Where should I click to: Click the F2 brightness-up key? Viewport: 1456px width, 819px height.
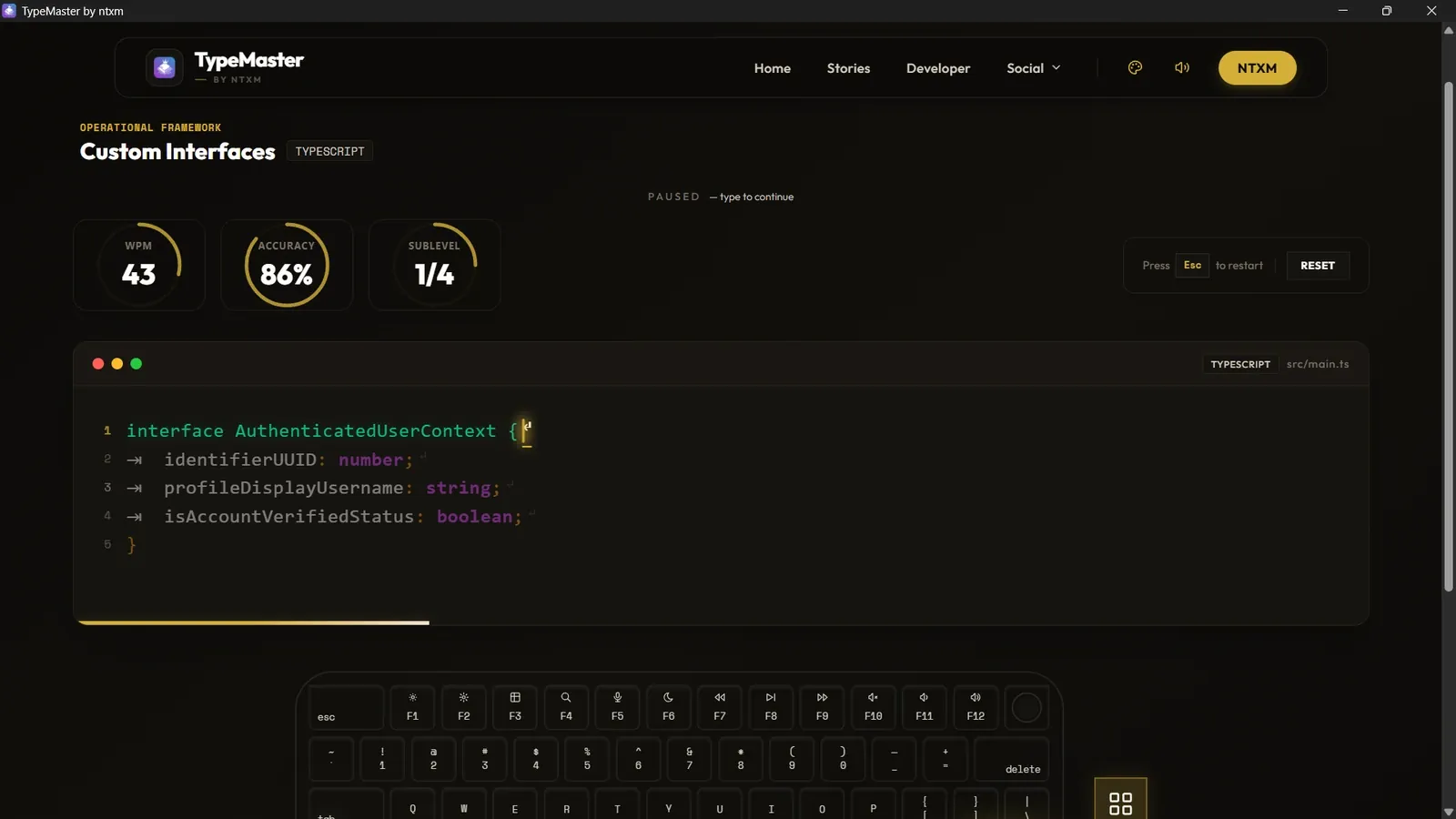463,707
